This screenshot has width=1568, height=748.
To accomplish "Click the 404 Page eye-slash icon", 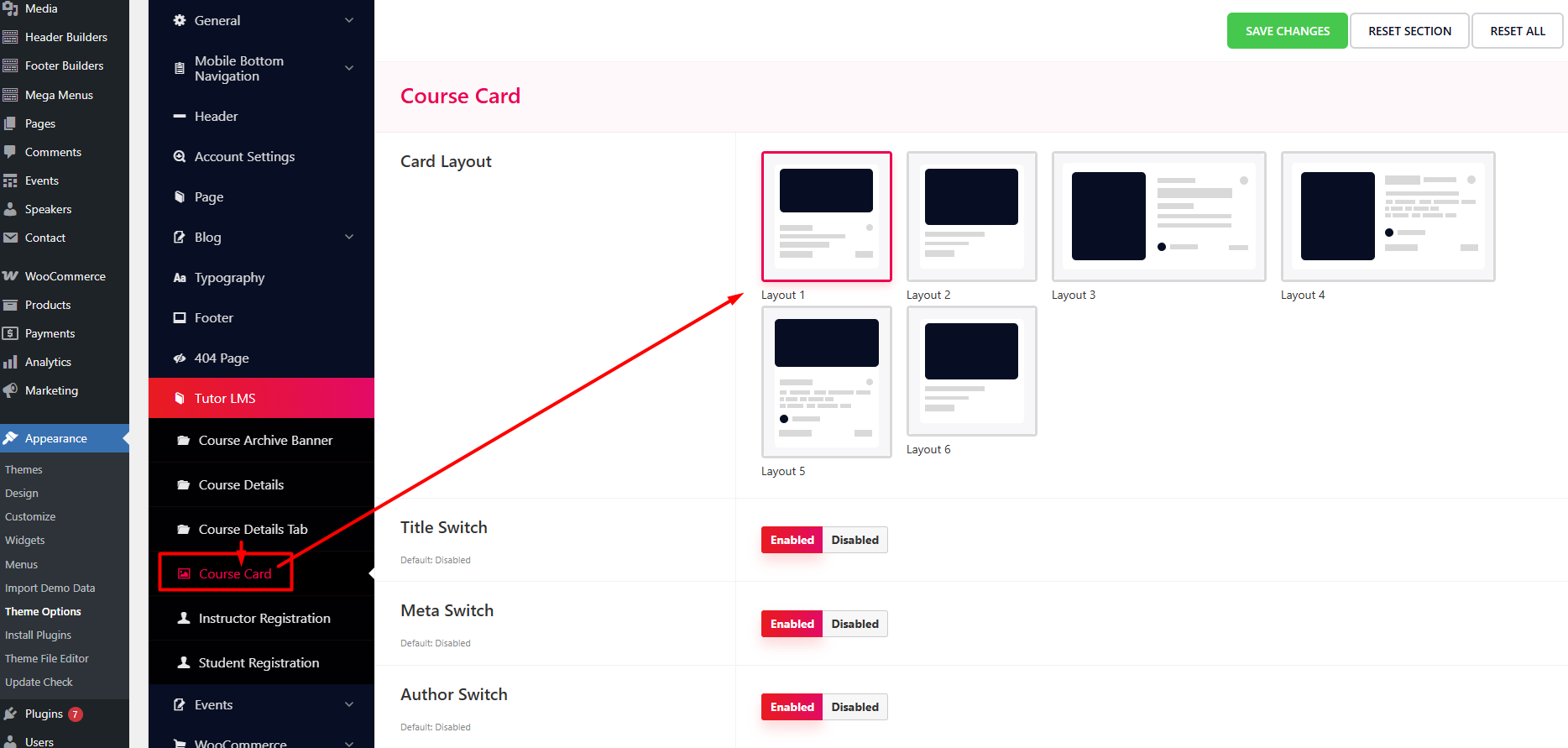I will click(x=179, y=358).
